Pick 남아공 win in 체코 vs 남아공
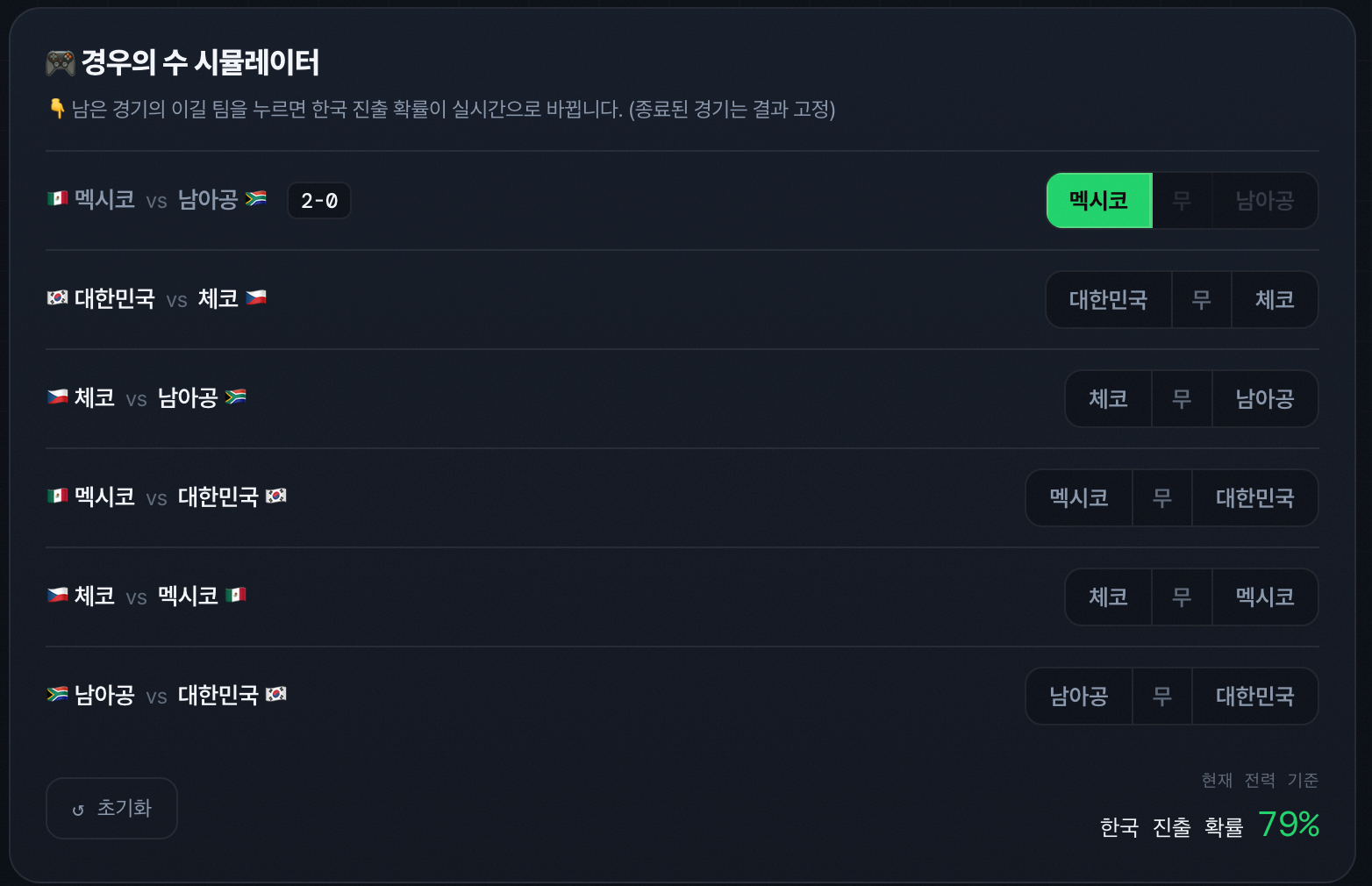Screen dimensions: 1372x886 (1265, 399)
